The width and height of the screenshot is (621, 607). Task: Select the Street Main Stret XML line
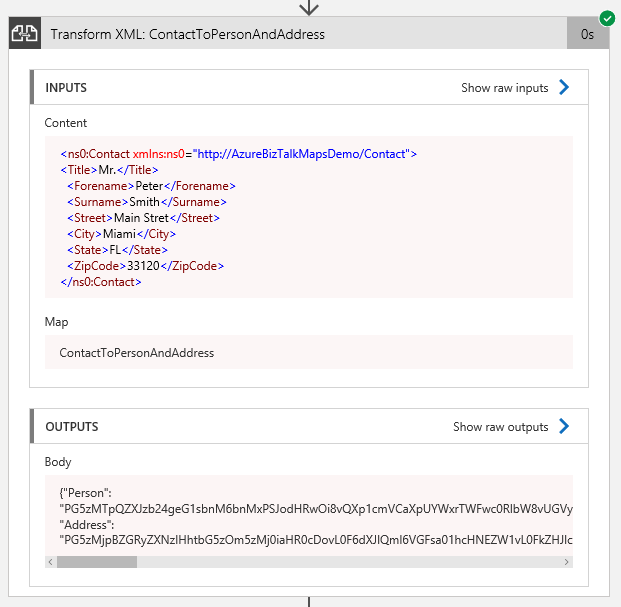click(x=143, y=218)
